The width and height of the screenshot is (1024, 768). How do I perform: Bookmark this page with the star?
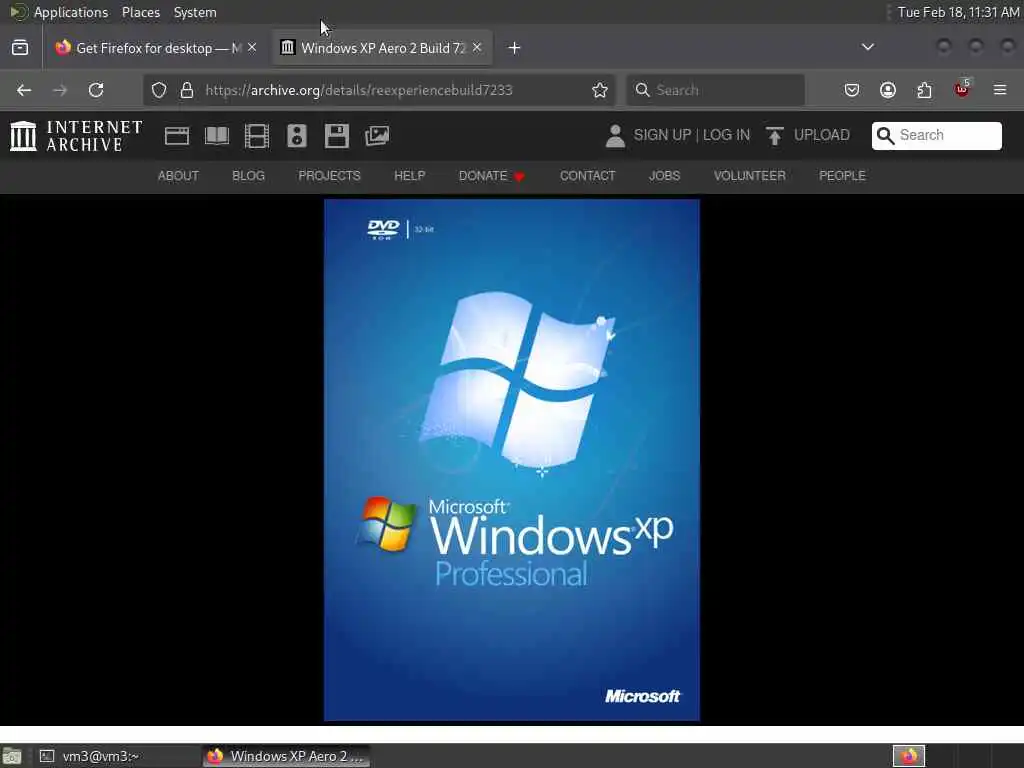(600, 90)
